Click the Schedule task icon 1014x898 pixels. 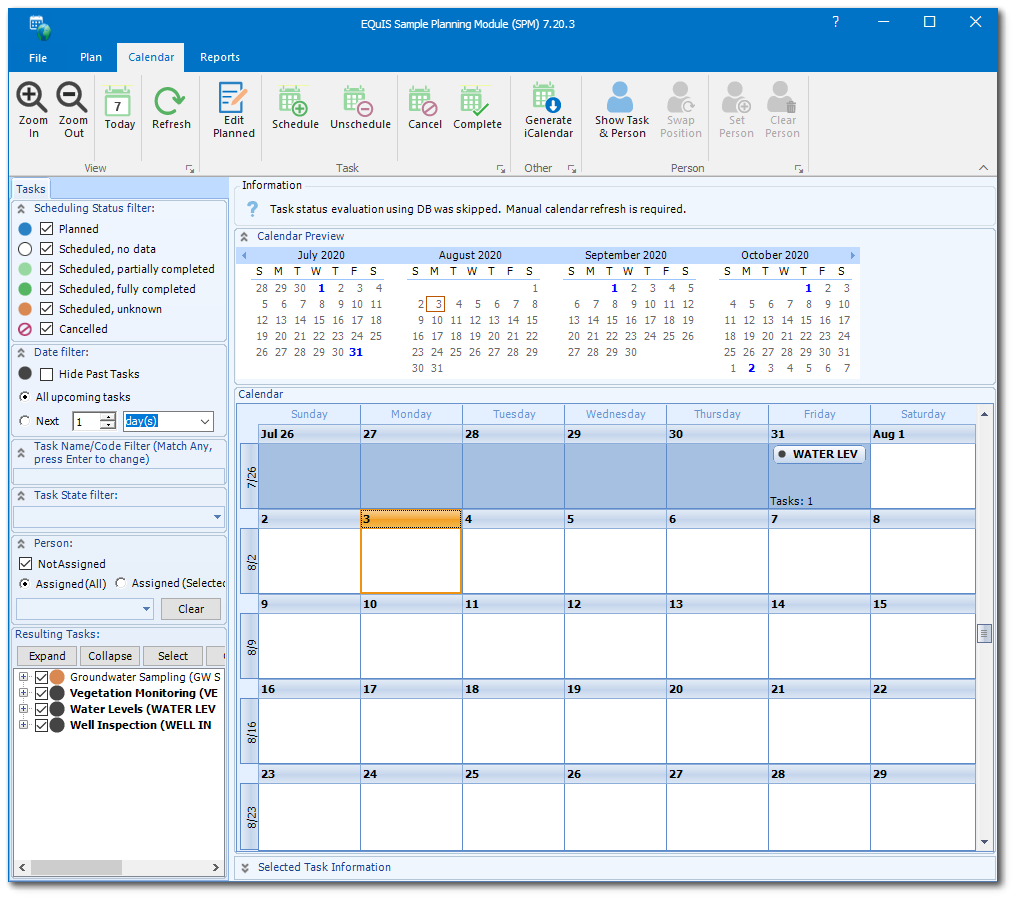295,107
